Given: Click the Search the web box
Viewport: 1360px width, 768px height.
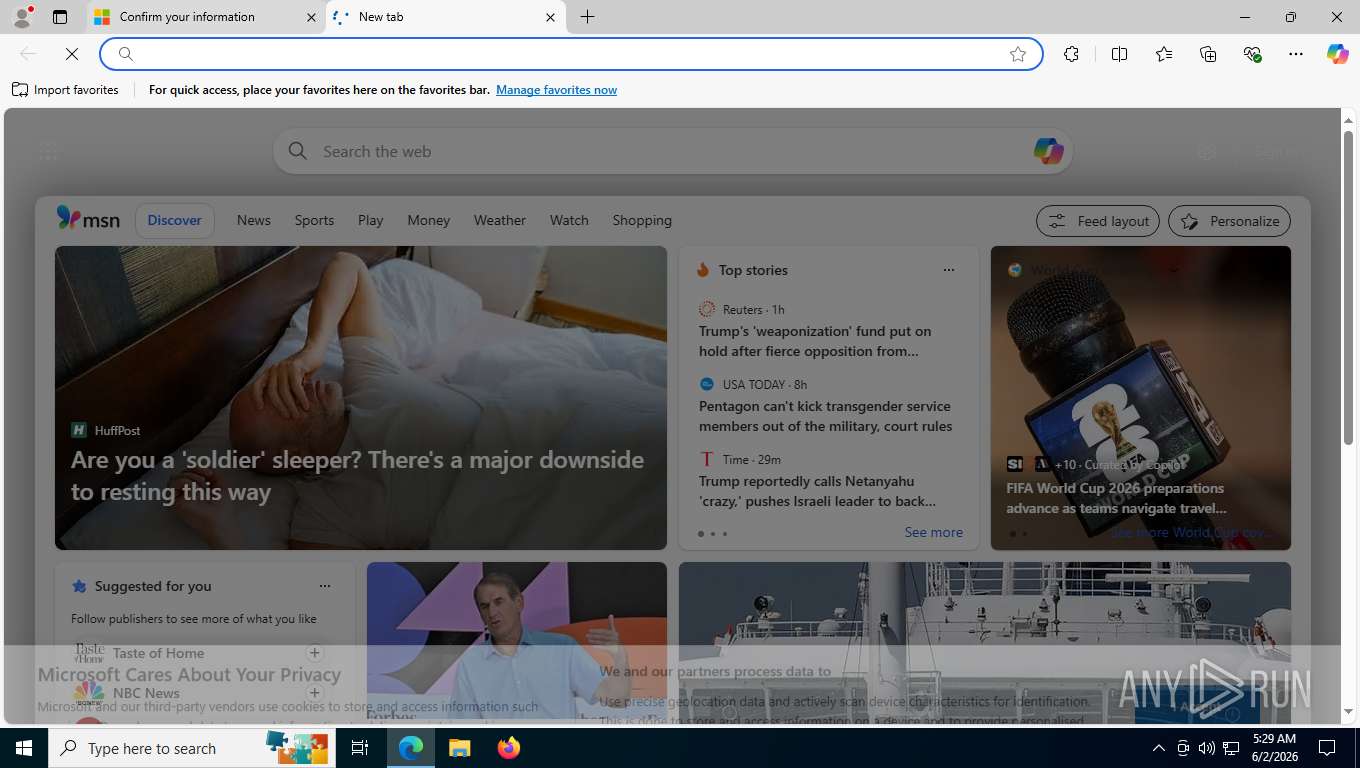Looking at the screenshot, I should point(672,151).
